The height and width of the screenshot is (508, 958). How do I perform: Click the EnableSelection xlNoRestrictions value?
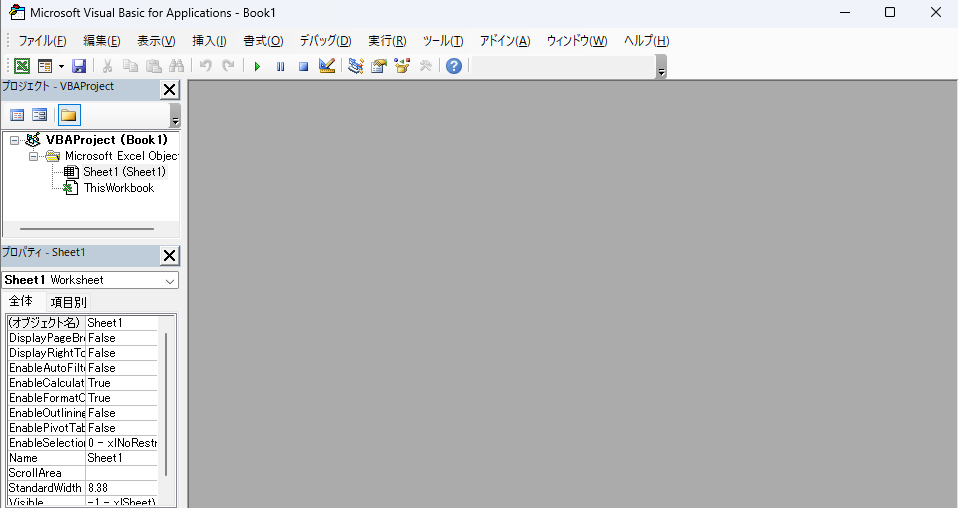coord(122,443)
